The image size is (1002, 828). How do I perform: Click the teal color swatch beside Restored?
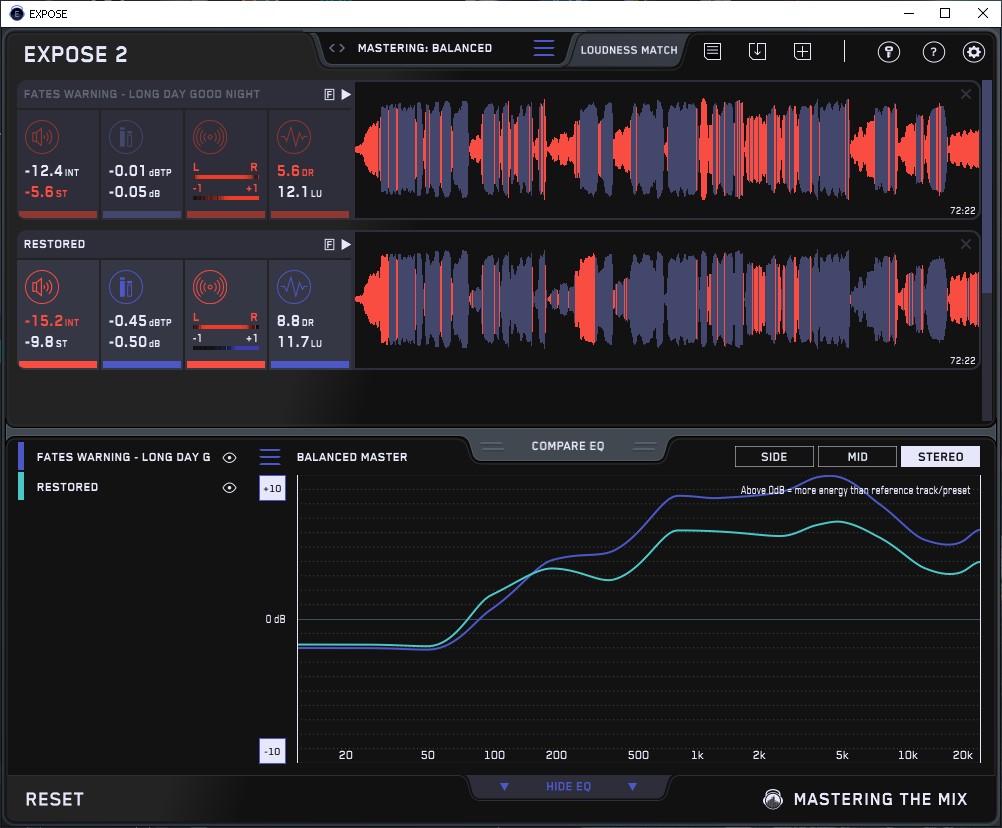tap(21, 486)
